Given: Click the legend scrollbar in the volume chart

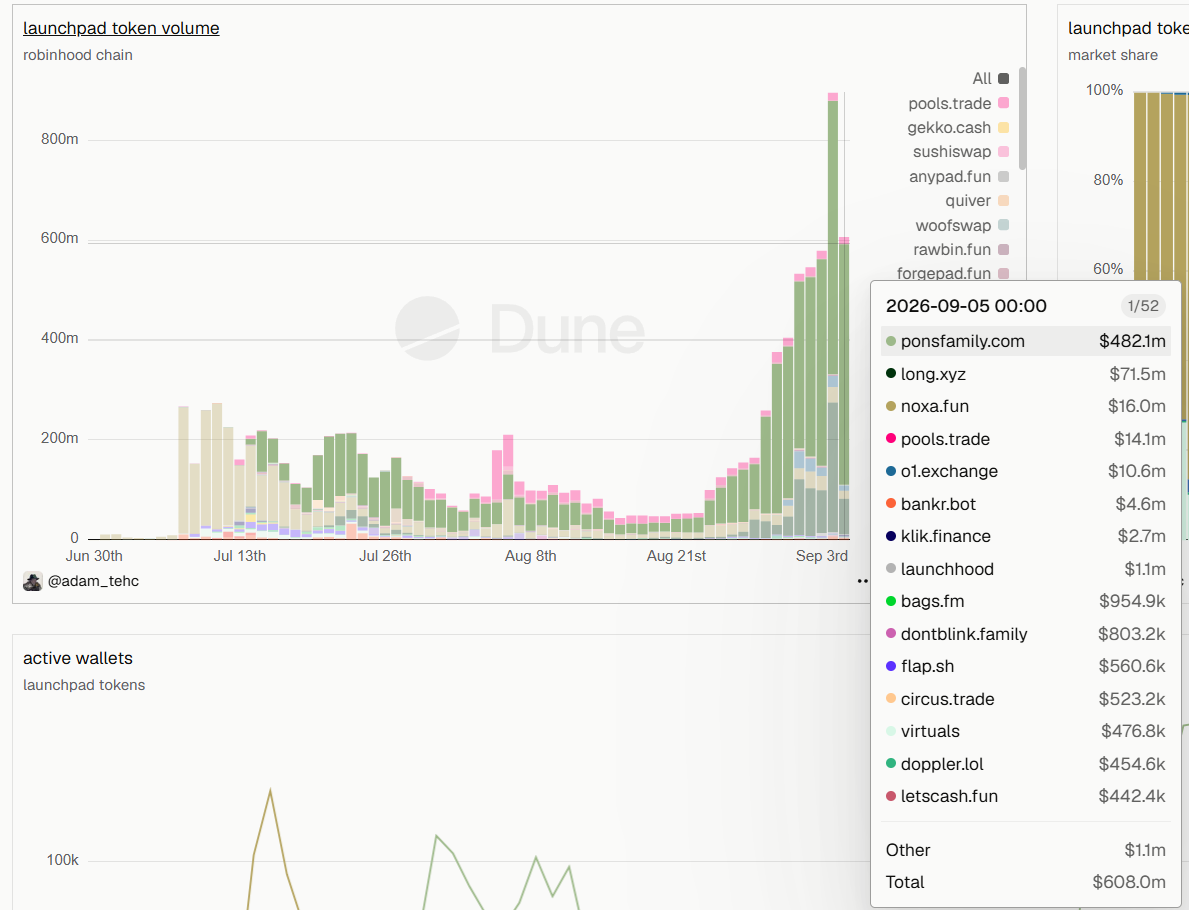Looking at the screenshot, I should point(1022,119).
